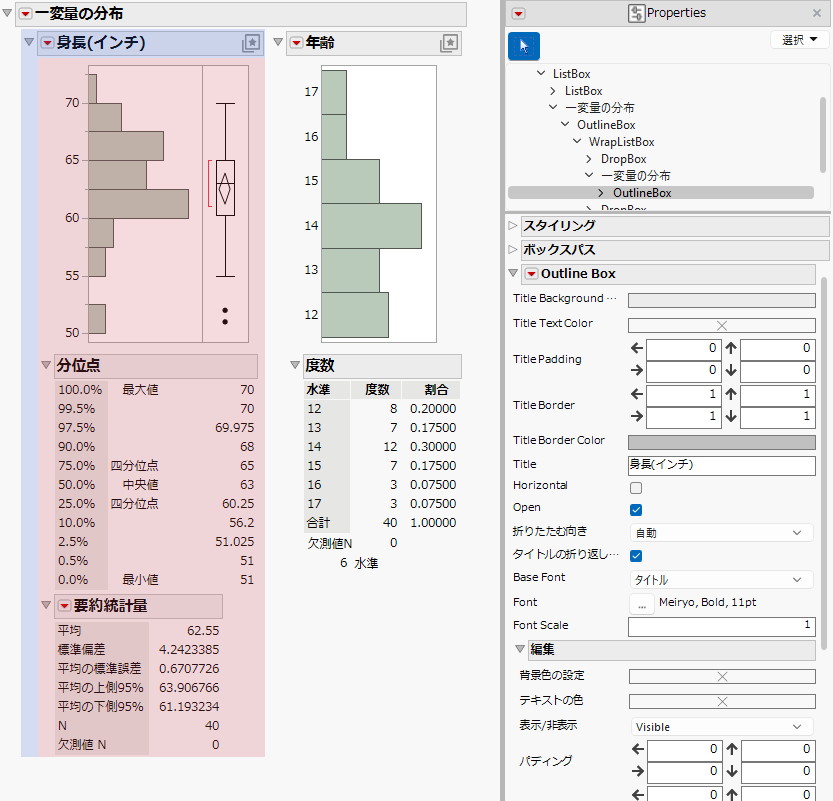Collapse the 編集 section
The image size is (833, 801).
[520, 649]
